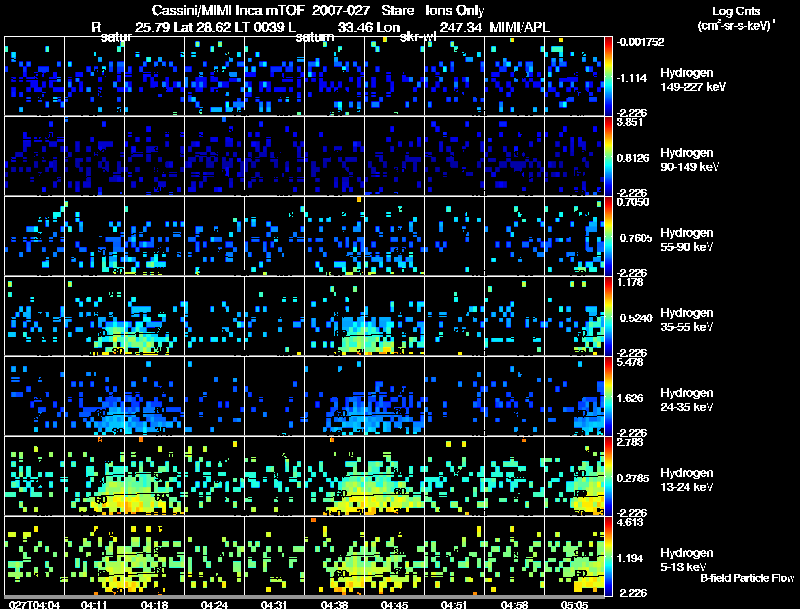The height and width of the screenshot is (609, 800).
Task: Click the color bar beside Hydrogen 13-24 keV
Action: tap(608, 476)
